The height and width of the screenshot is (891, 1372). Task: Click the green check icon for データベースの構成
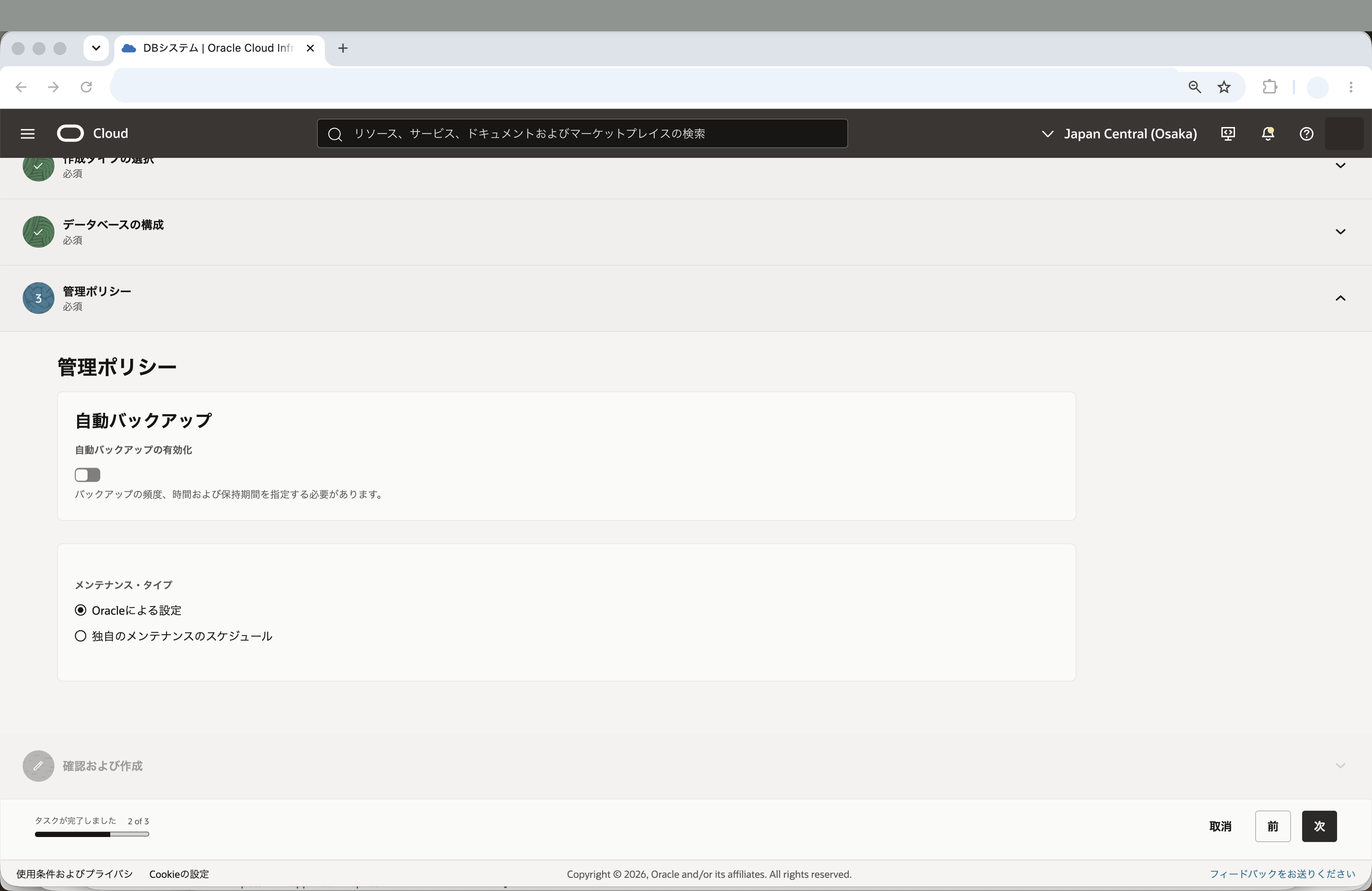(38, 232)
